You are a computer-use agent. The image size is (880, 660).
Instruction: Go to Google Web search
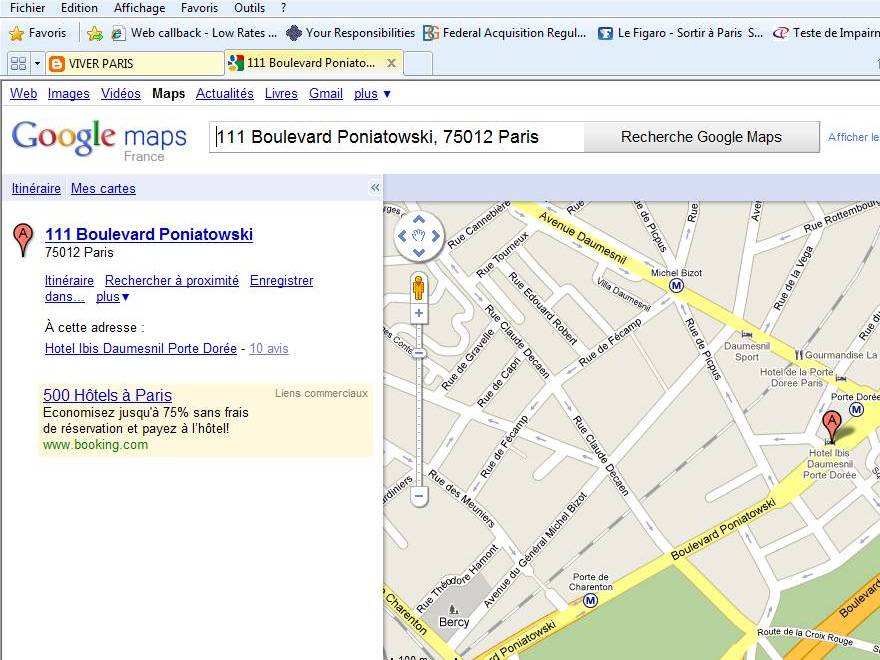click(24, 94)
